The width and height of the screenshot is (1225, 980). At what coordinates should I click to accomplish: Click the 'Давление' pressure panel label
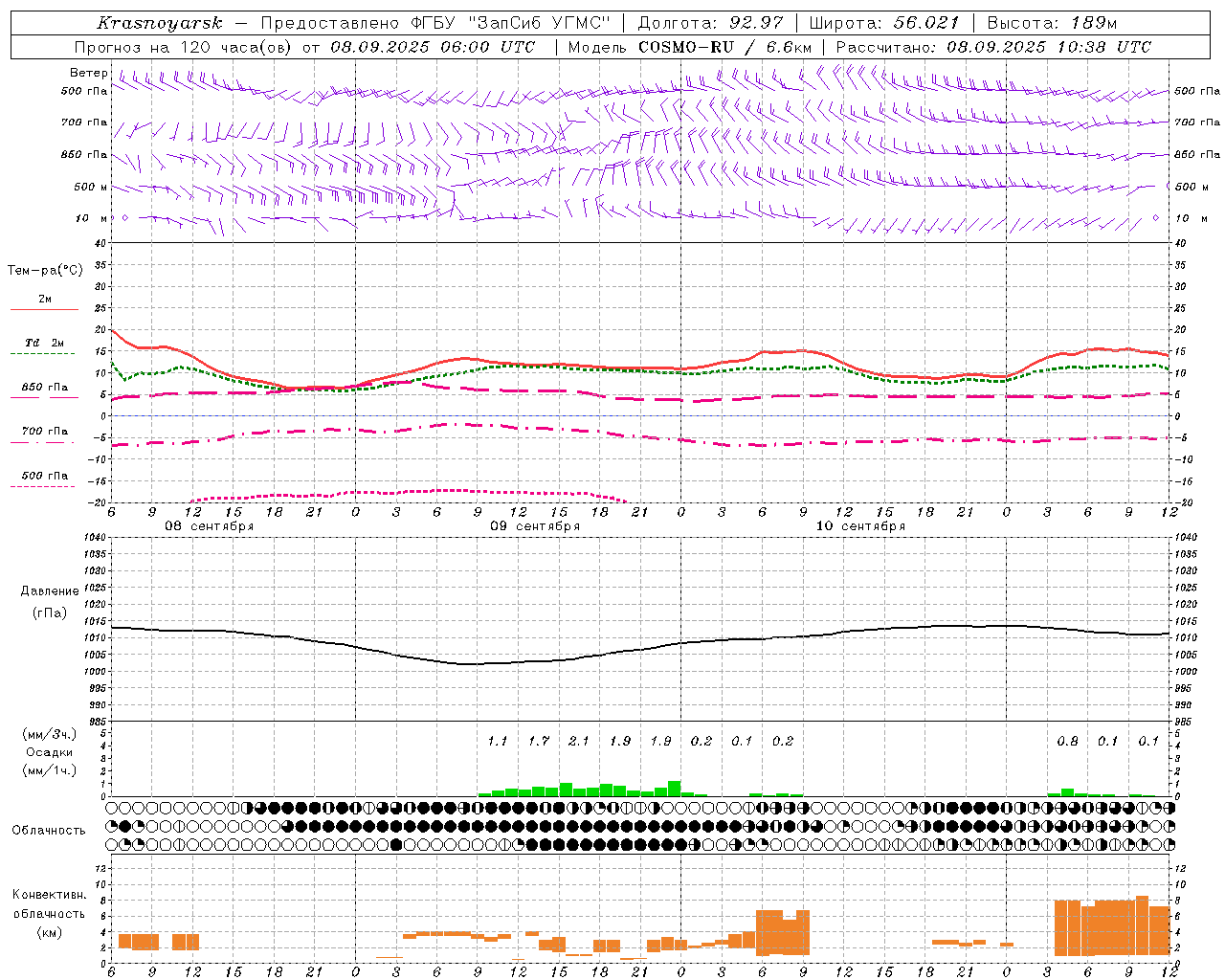click(50, 591)
